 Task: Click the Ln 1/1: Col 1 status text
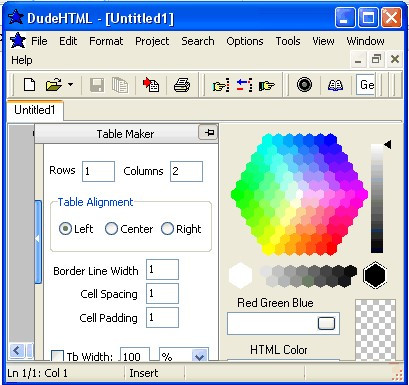[x=37, y=373]
